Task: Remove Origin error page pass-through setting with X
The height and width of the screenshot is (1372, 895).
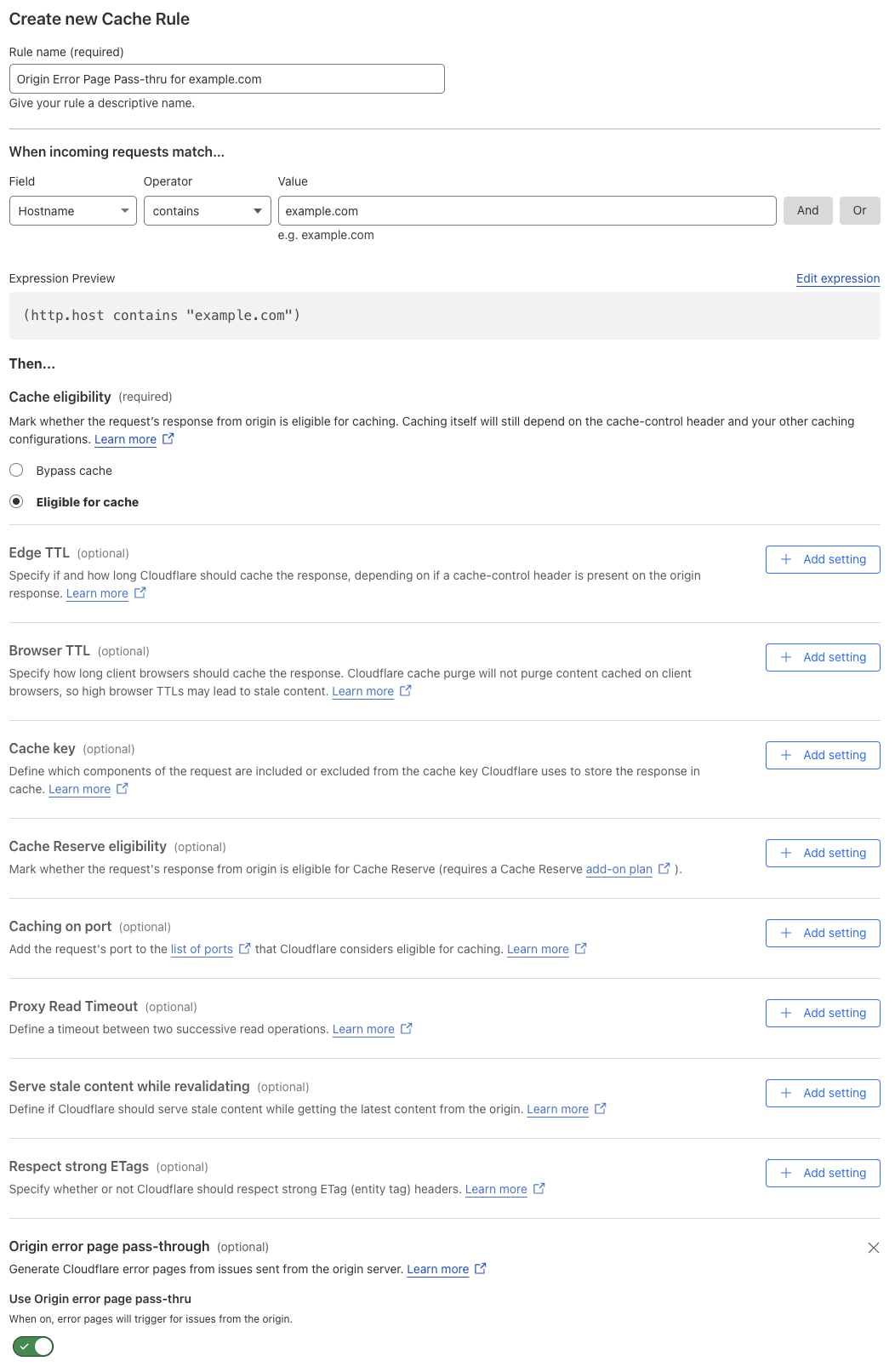Action: pos(873,1248)
